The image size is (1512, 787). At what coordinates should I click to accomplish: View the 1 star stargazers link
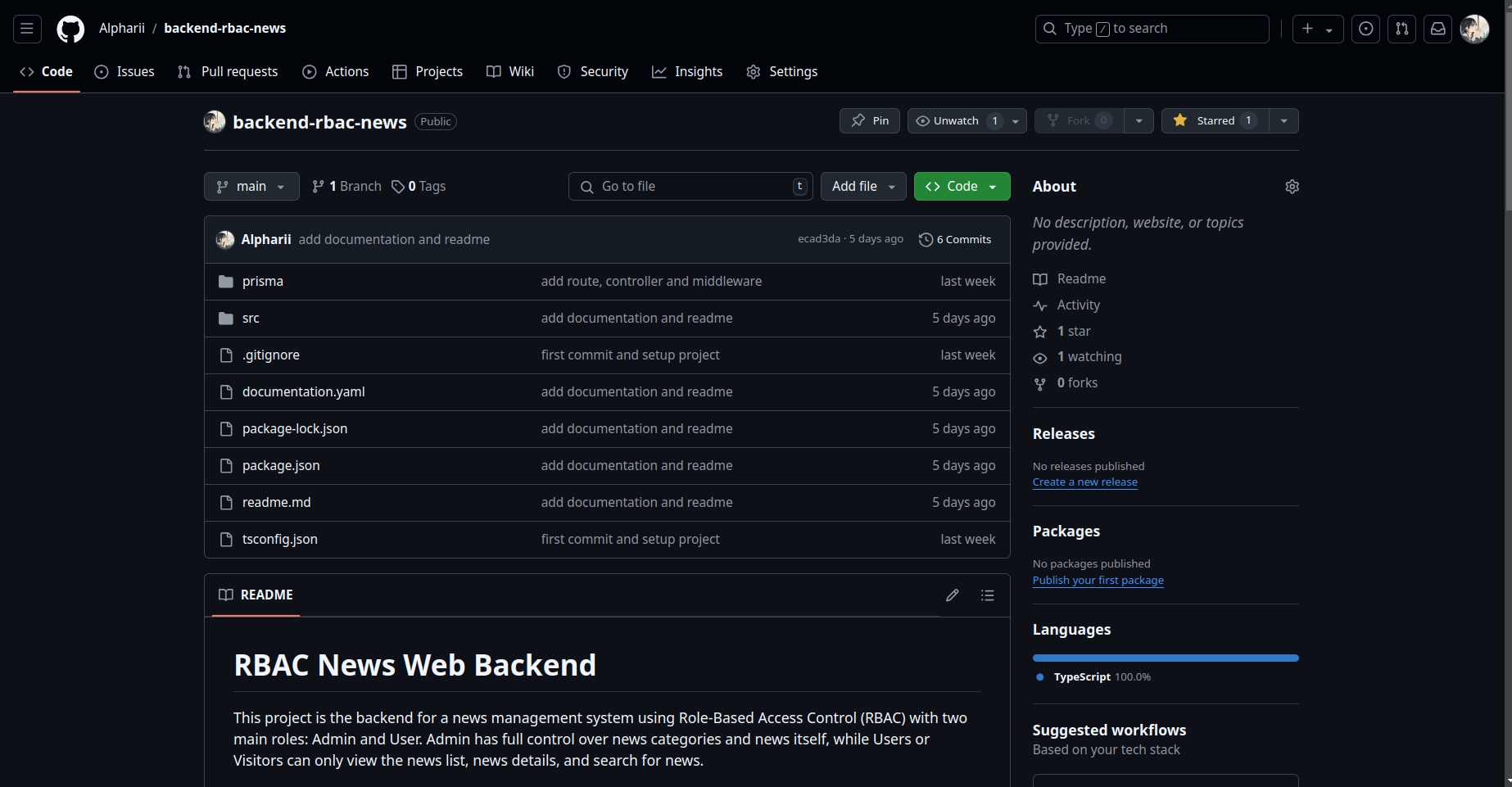click(x=1062, y=332)
